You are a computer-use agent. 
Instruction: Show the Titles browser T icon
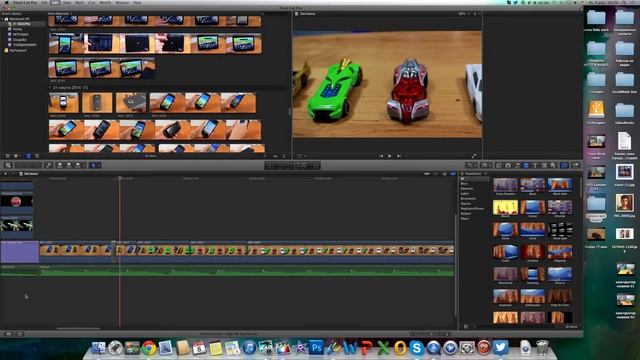[x=535, y=165]
